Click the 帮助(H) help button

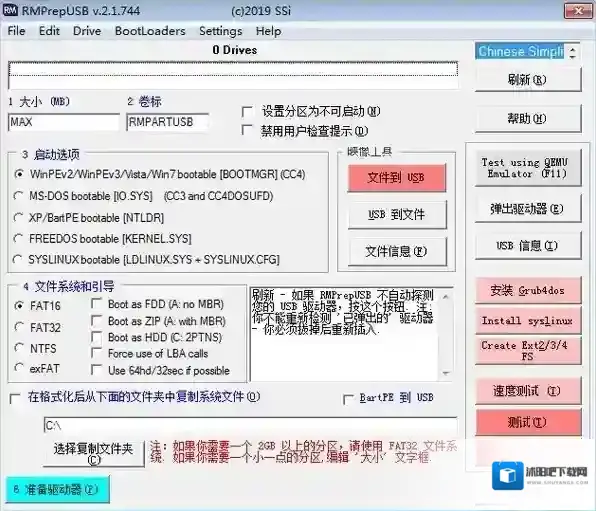[x=528, y=119]
